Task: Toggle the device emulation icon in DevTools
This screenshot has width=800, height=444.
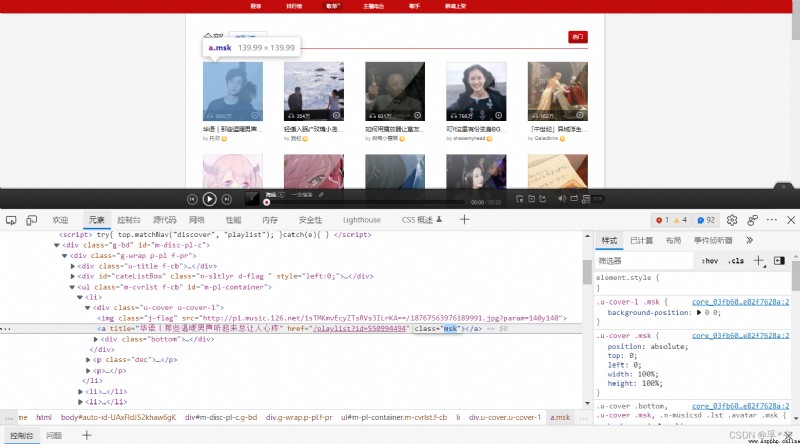Action: [x=31, y=220]
